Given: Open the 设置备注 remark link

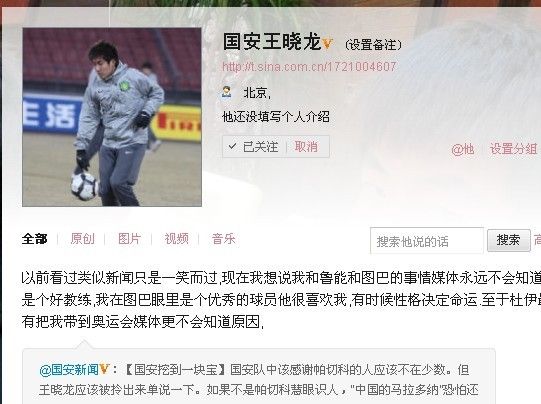Looking at the screenshot, I should [x=373, y=45].
